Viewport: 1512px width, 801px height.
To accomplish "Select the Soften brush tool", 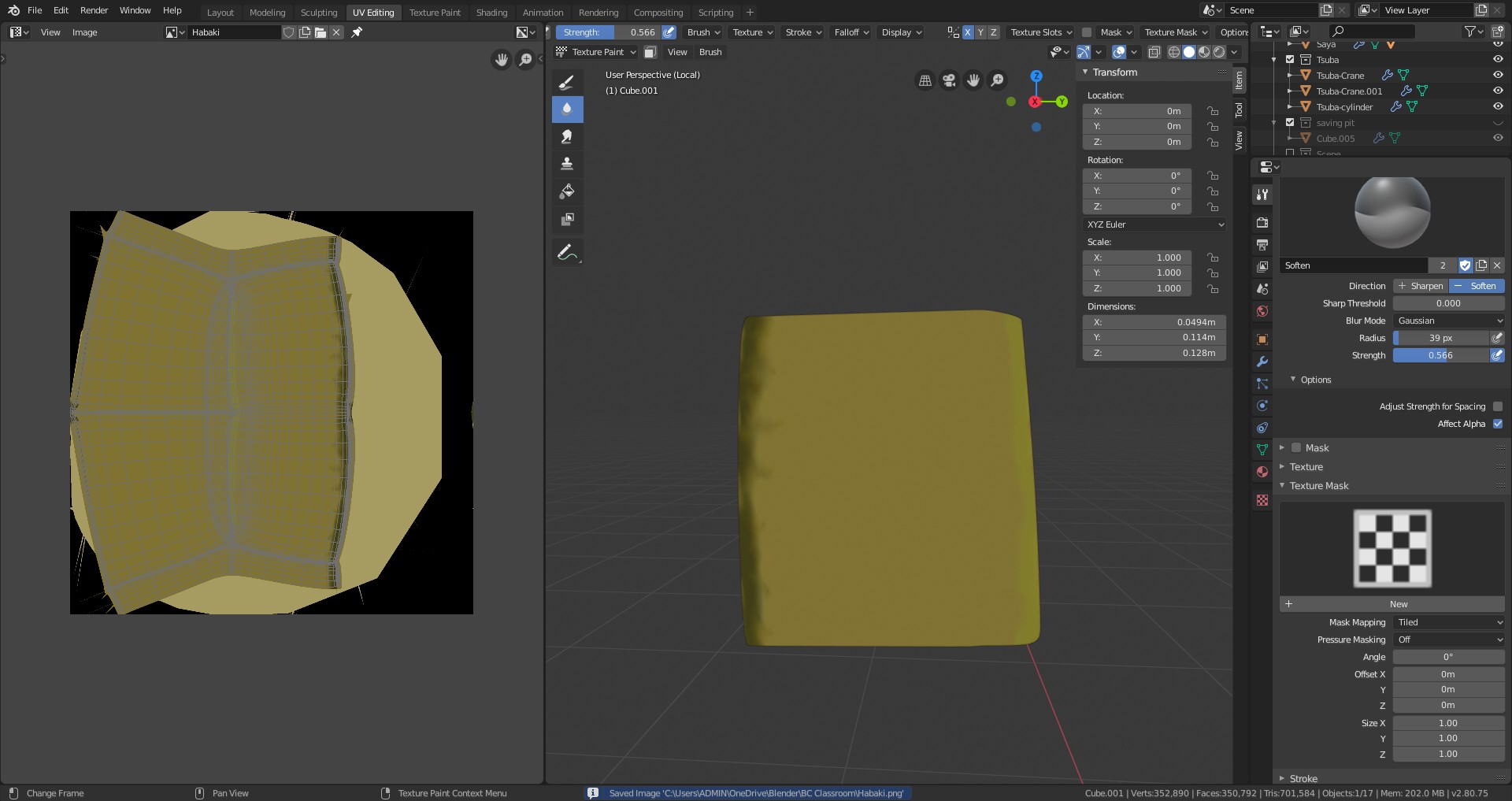I will [567, 109].
